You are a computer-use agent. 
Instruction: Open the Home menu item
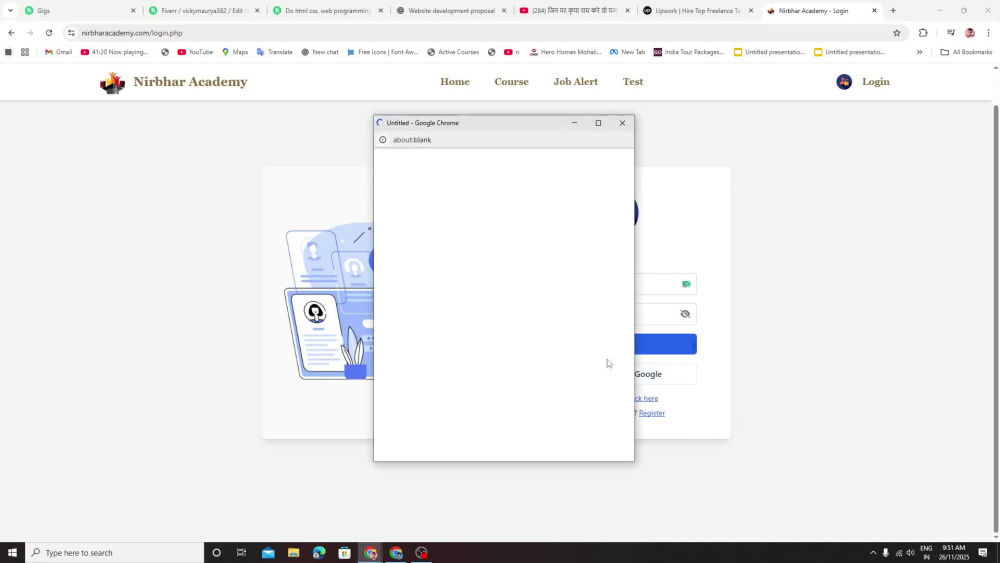coord(455,82)
